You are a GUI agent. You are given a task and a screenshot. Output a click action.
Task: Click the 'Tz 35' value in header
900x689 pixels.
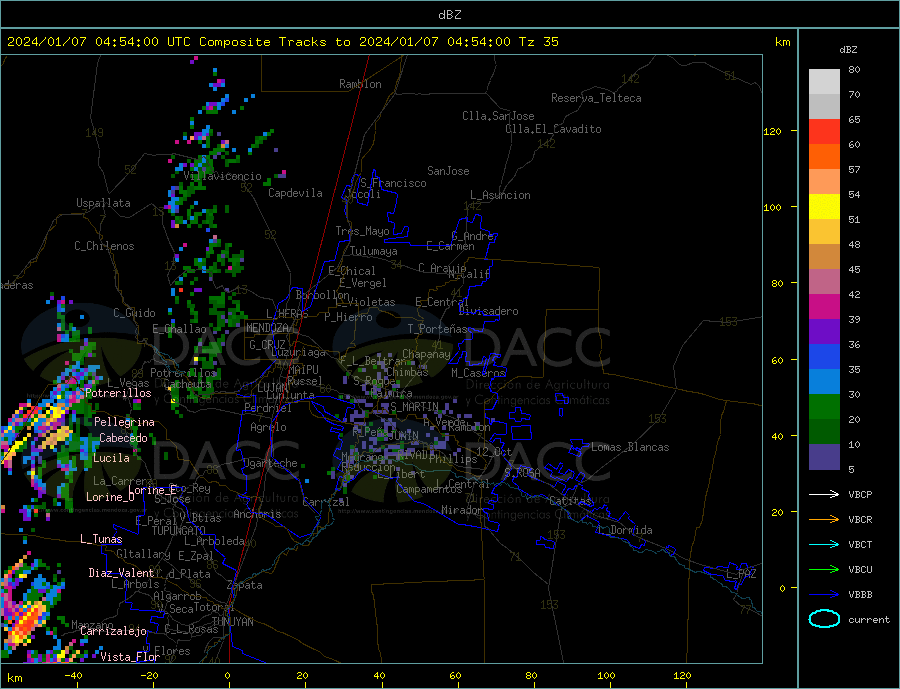538,42
